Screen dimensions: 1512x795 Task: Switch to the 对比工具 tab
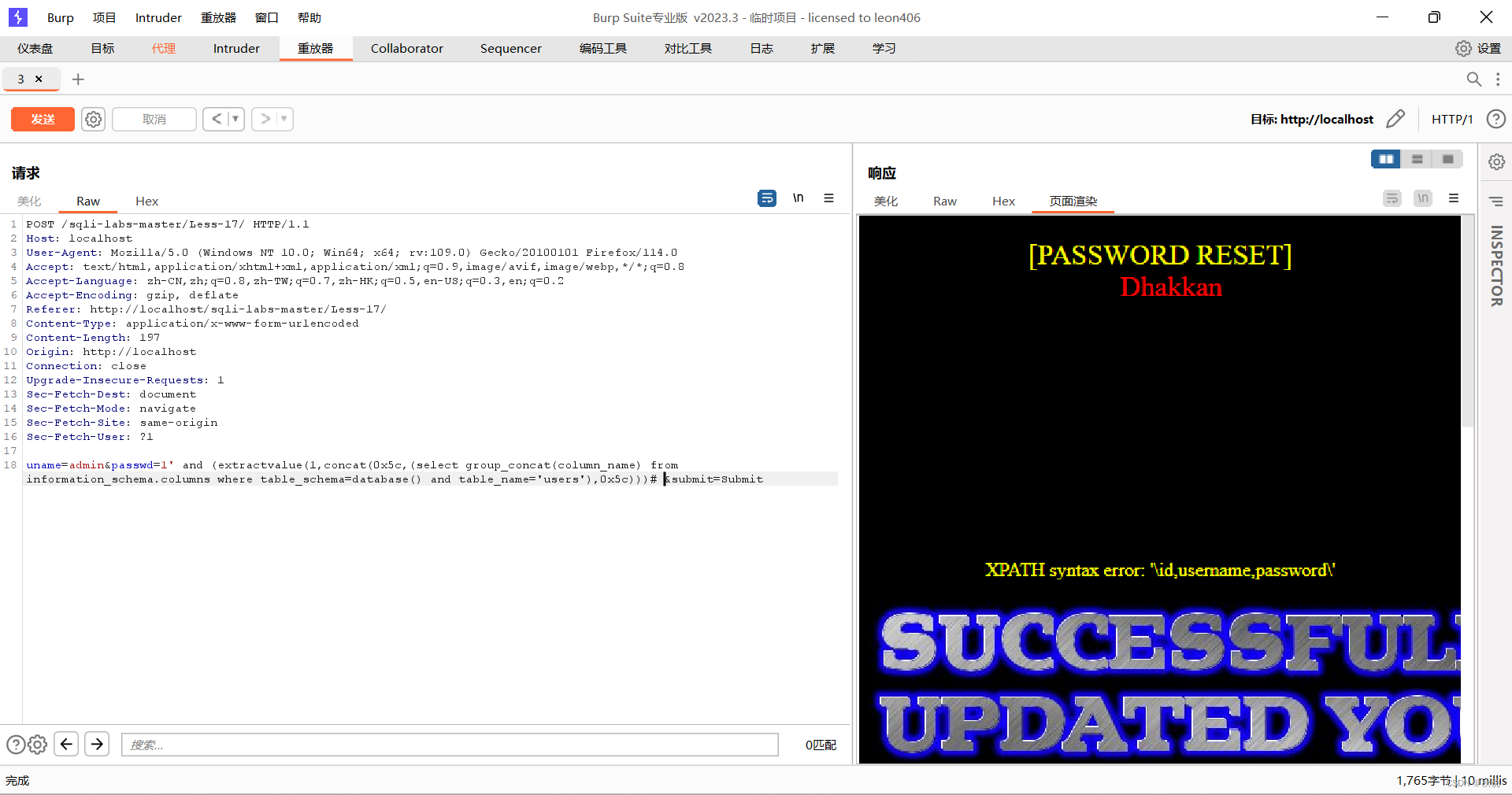click(x=687, y=49)
